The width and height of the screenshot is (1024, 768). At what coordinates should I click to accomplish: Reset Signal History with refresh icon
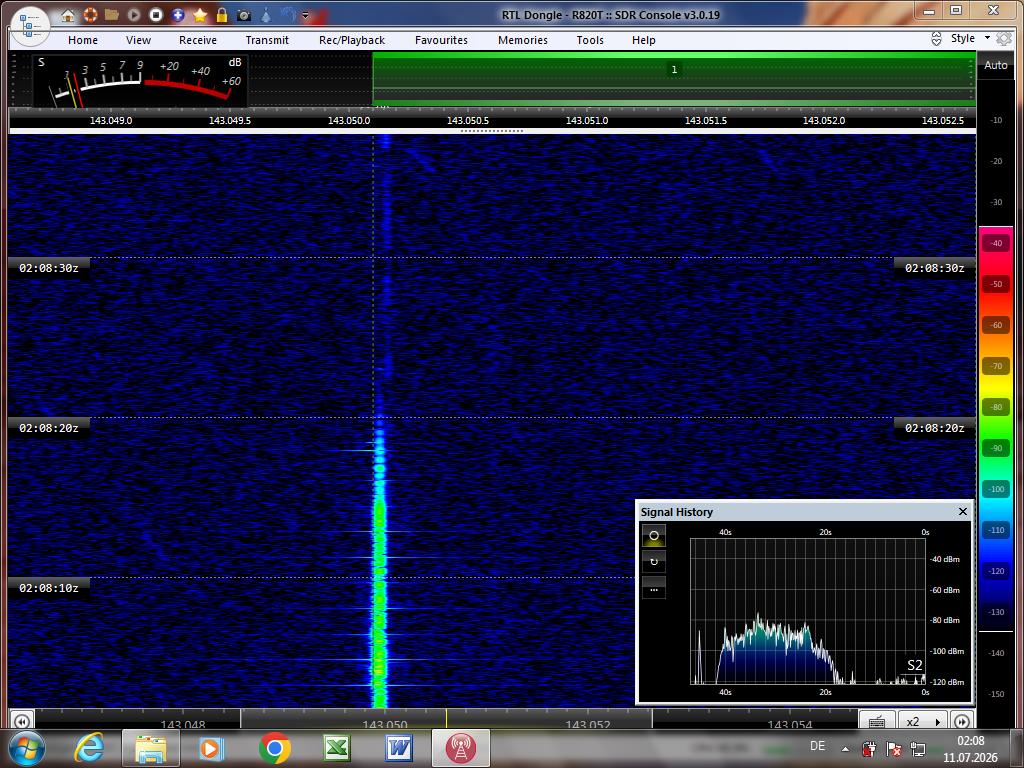coord(654,562)
